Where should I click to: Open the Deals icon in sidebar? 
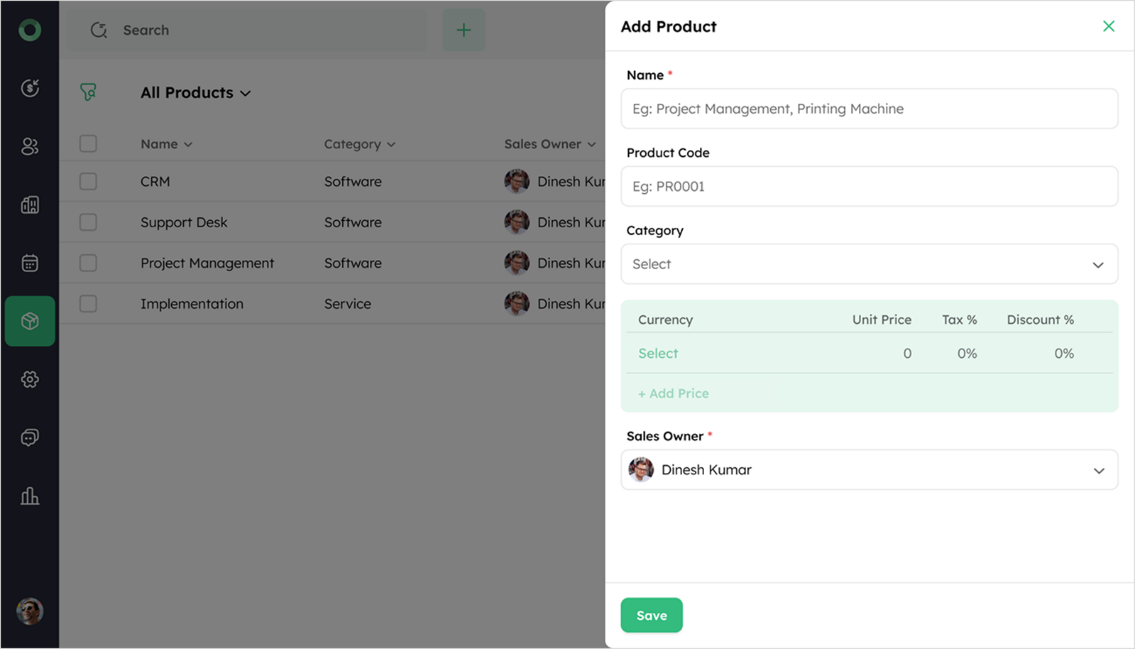[30, 88]
